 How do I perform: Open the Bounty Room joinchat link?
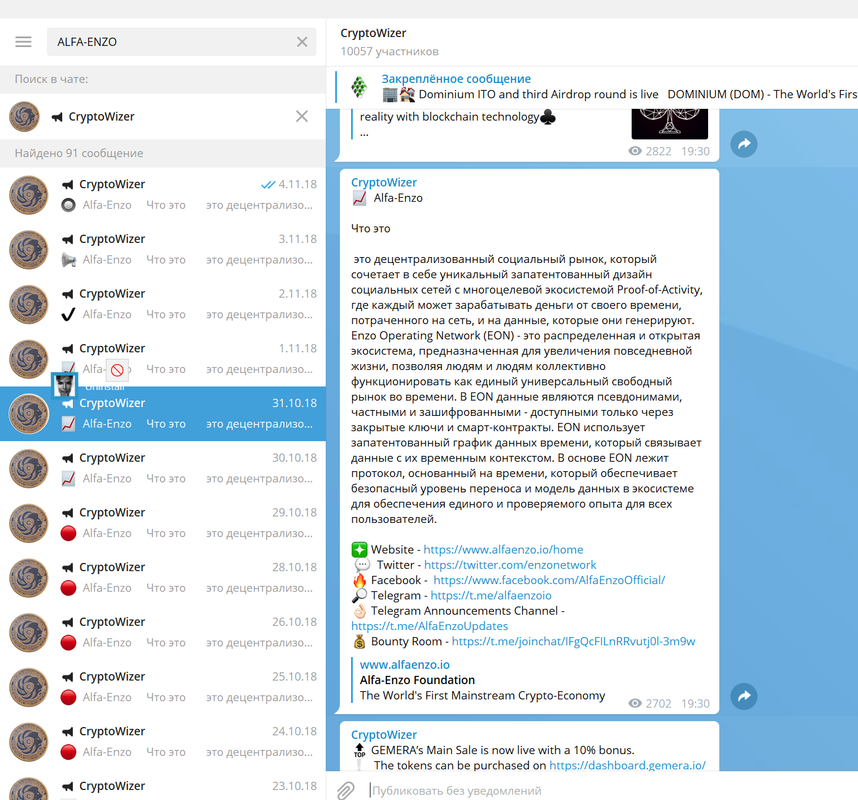tap(573, 641)
